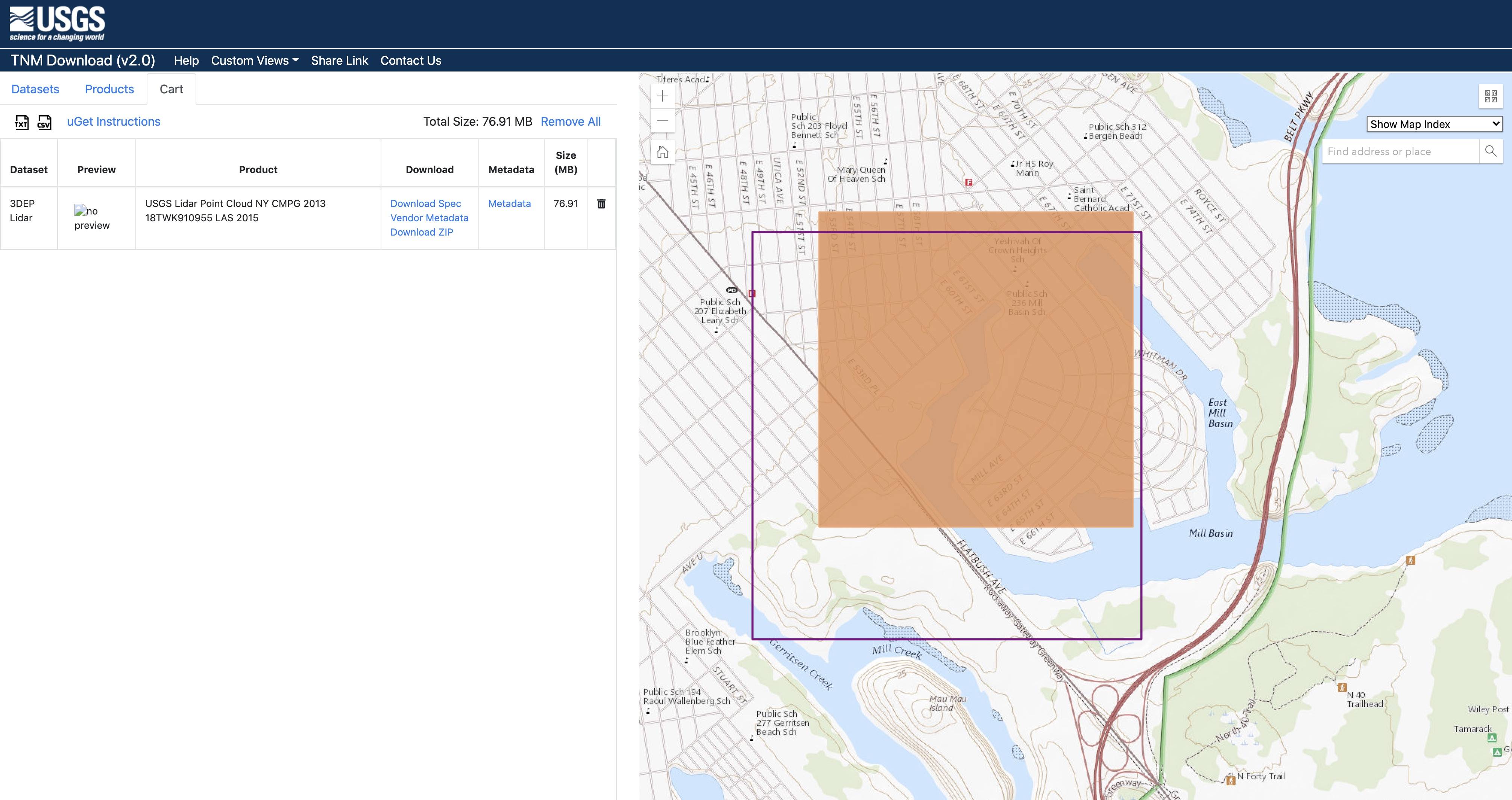Open the Download Spec link
This screenshot has height=800, width=1512.
pos(425,203)
